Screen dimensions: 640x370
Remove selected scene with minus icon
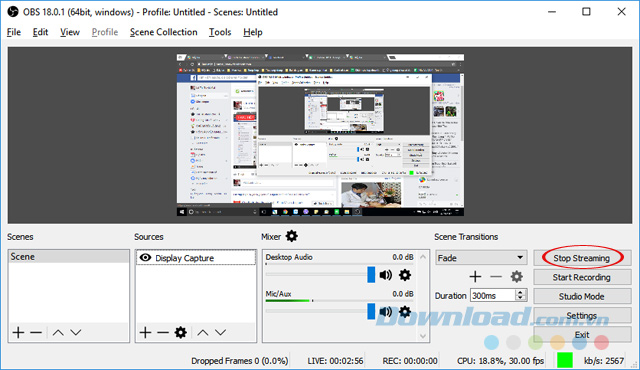(x=36, y=332)
